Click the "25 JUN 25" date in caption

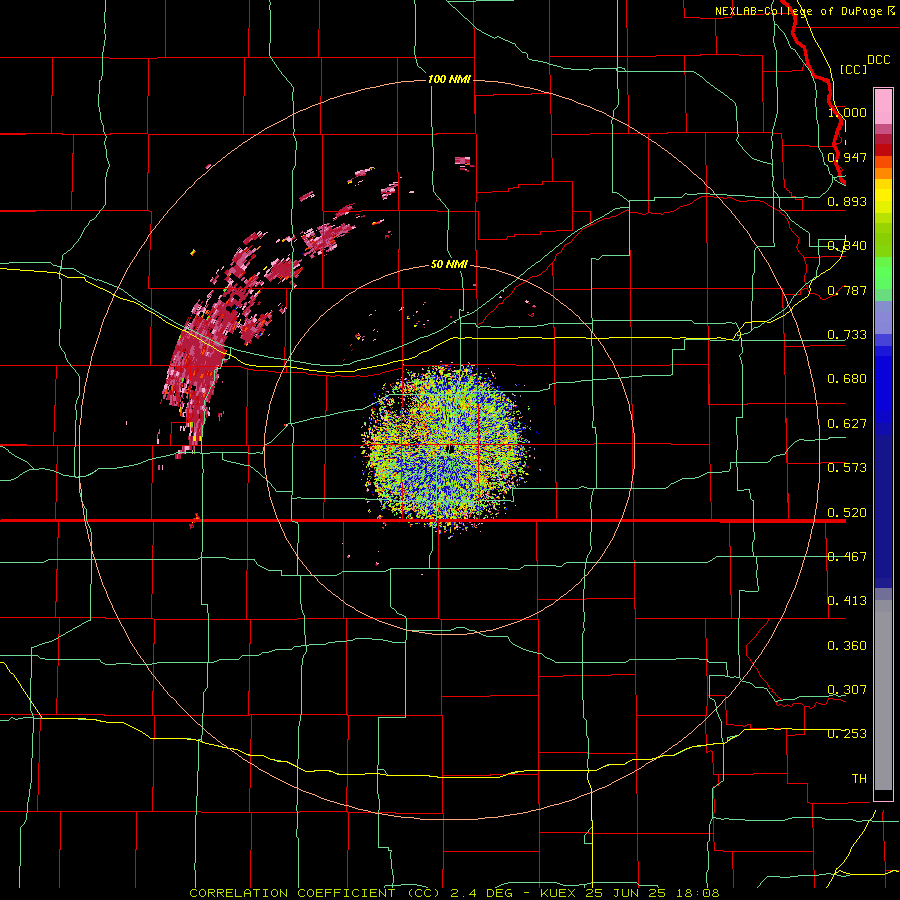pyautogui.click(x=626, y=893)
